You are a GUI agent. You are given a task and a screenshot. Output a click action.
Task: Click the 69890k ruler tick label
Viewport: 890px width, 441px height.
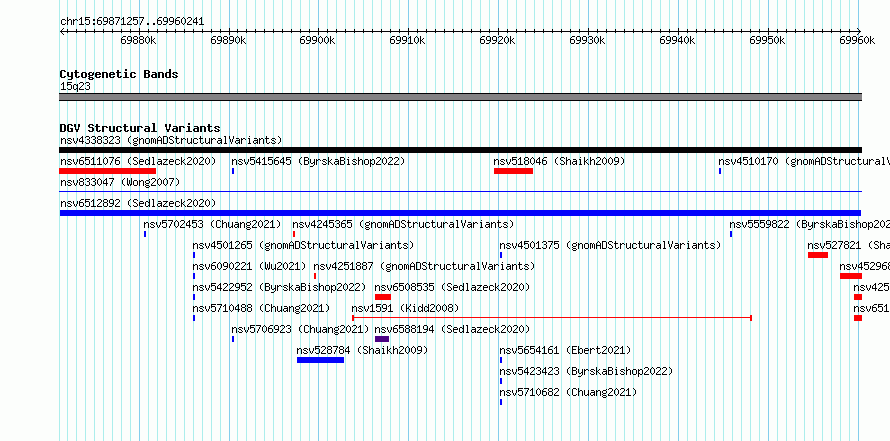[228, 40]
